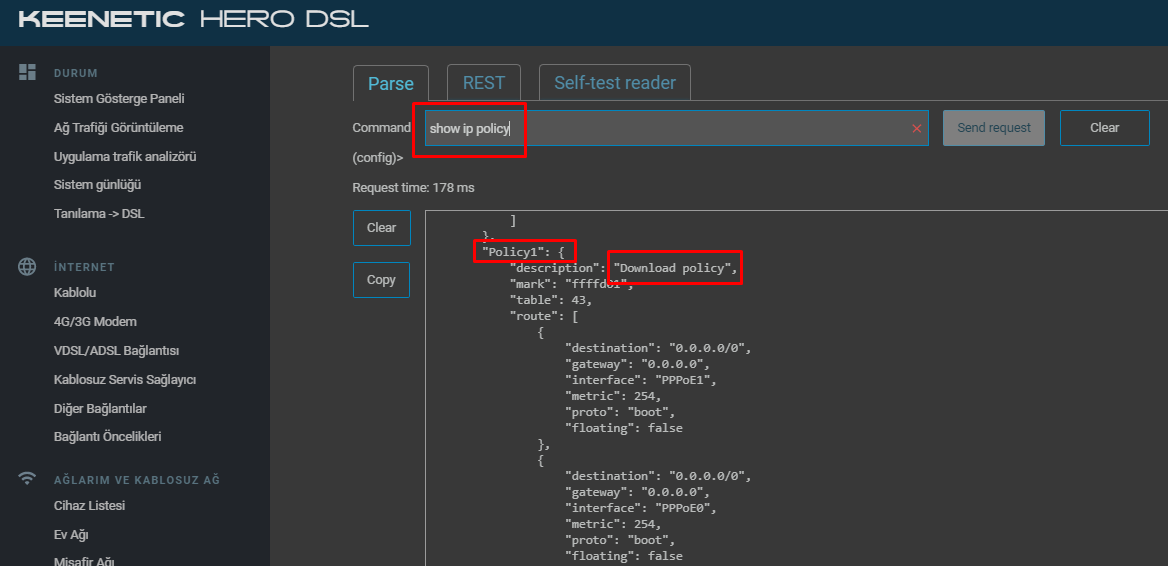
Task: Click the Request time: 178 ms text
Action: [413, 188]
